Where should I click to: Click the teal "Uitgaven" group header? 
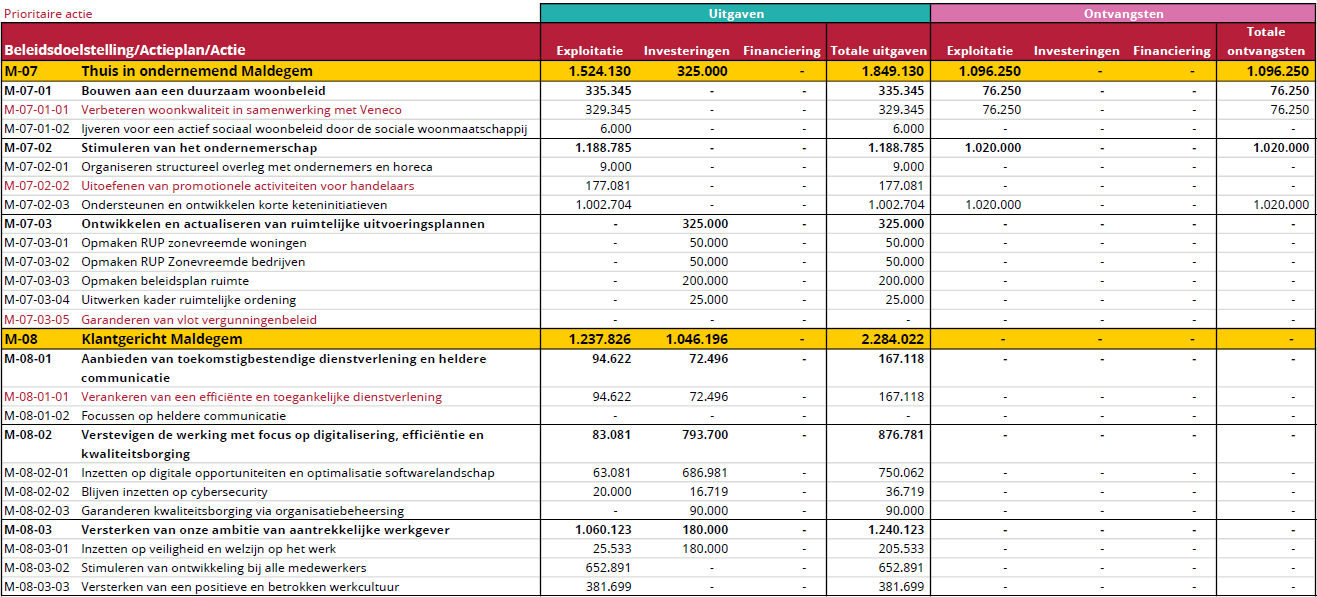[735, 14]
